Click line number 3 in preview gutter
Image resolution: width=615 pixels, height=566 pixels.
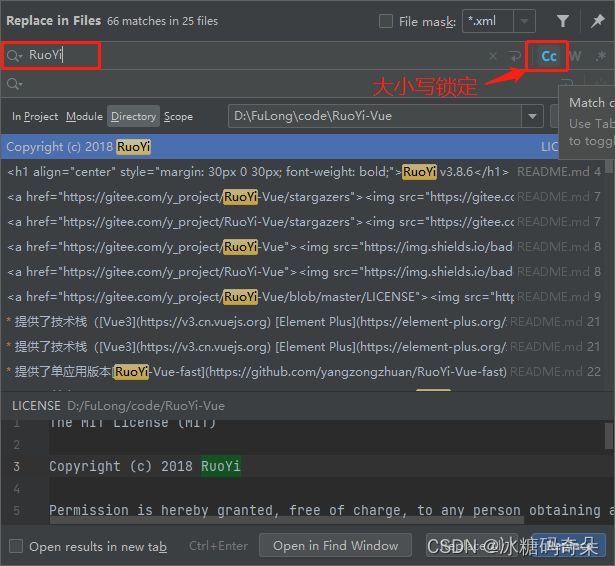[16, 466]
